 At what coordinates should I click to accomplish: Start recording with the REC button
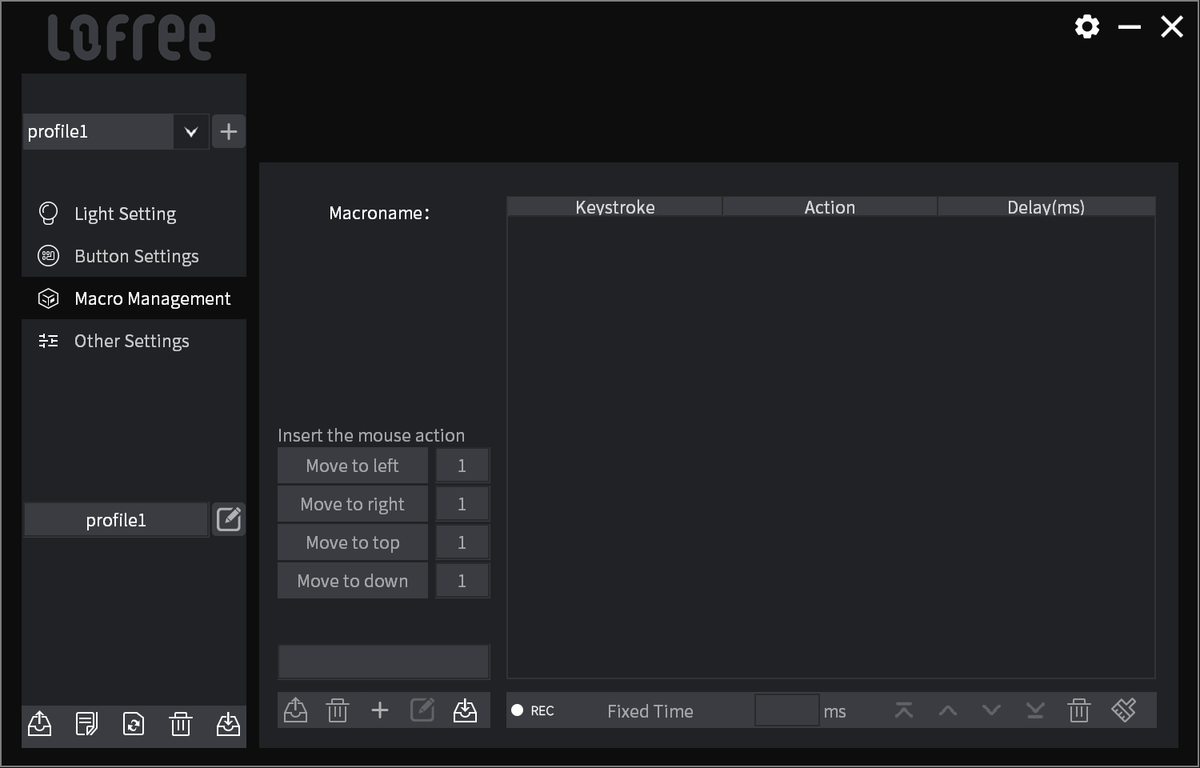[x=532, y=711]
